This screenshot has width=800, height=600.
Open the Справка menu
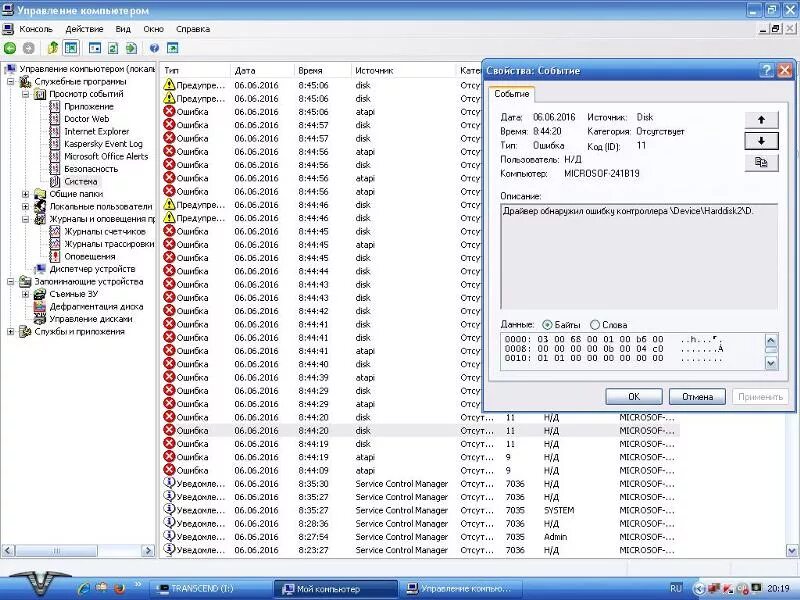click(x=193, y=29)
